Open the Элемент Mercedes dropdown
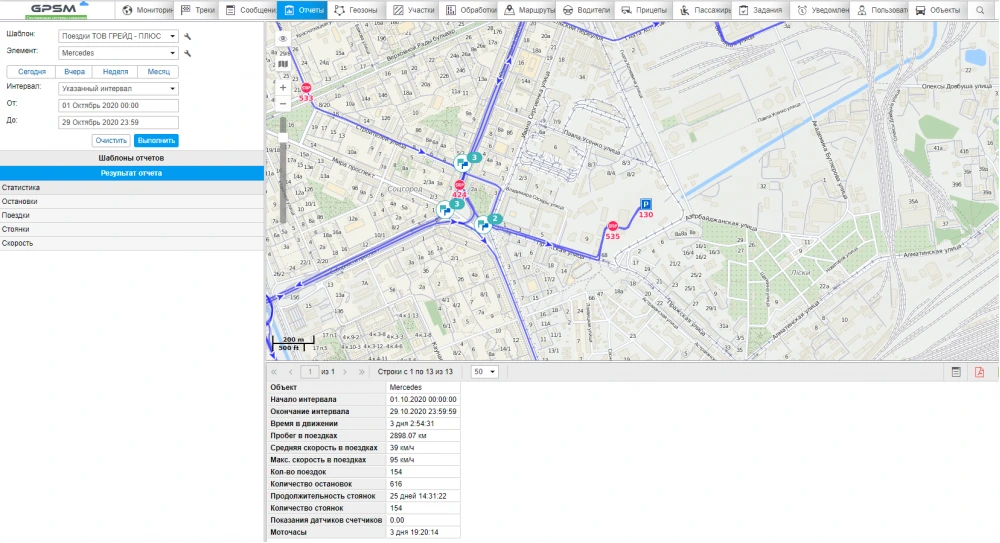Viewport: 1000px width, 543px height. pyautogui.click(x=118, y=53)
